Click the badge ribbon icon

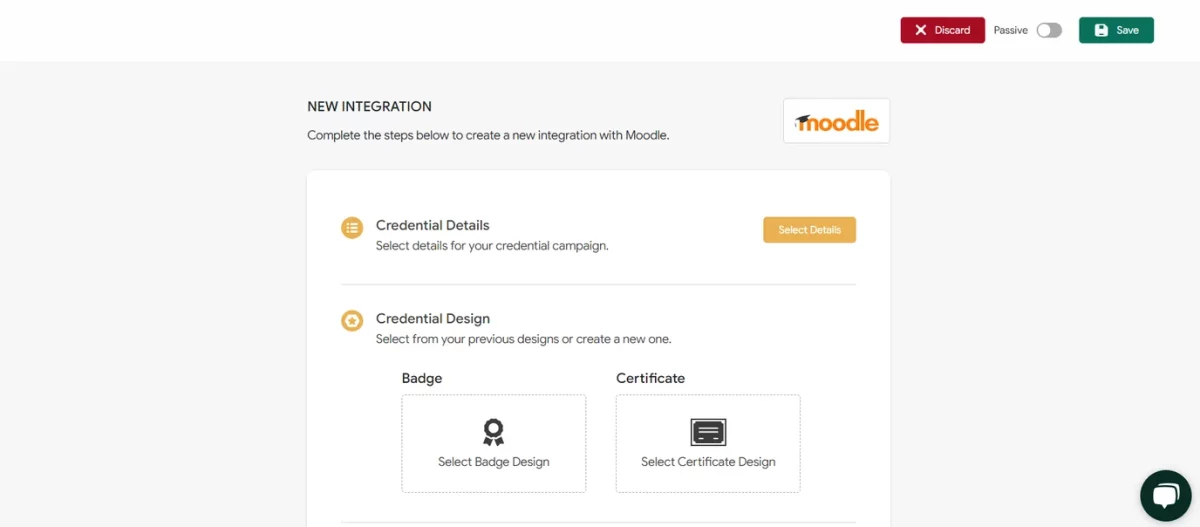(494, 432)
